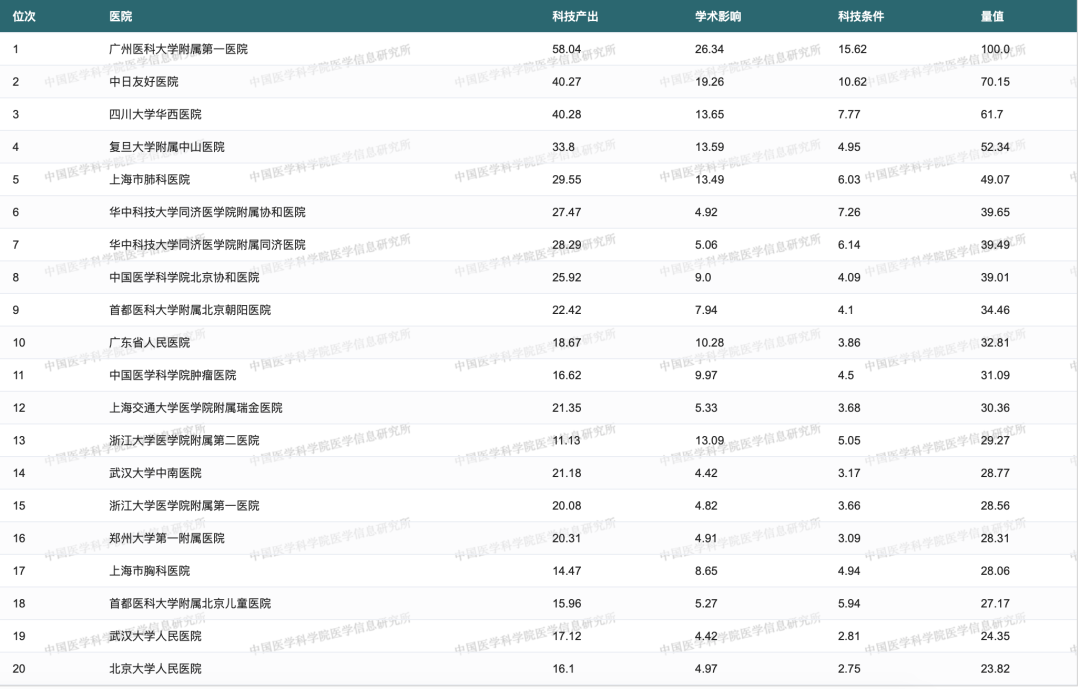Click 科技条件 value 7.26

coord(849,212)
